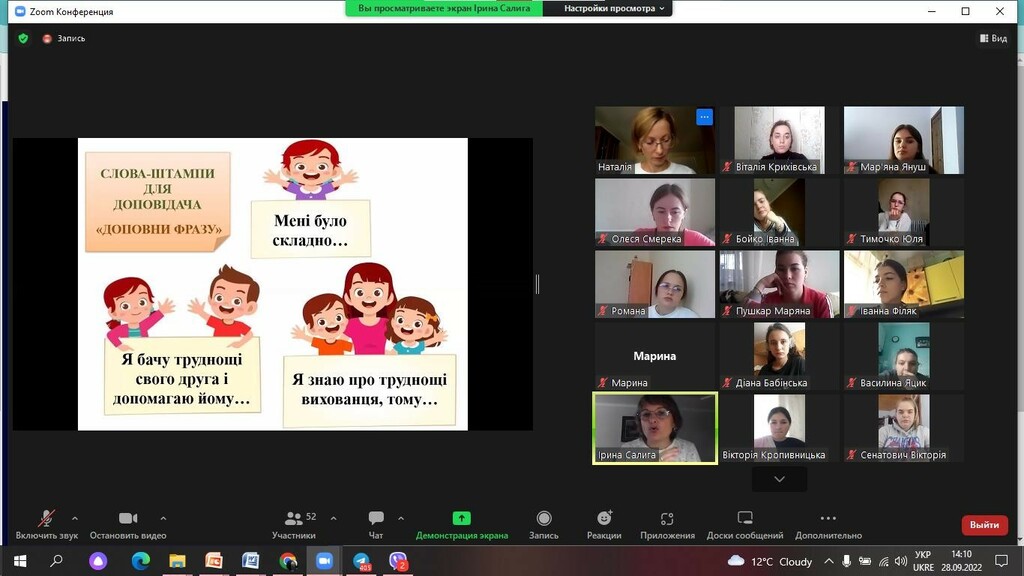The width and height of the screenshot is (1024, 576).
Task: Open the Whiteboards (Доски сообщений) icon
Action: 745,518
